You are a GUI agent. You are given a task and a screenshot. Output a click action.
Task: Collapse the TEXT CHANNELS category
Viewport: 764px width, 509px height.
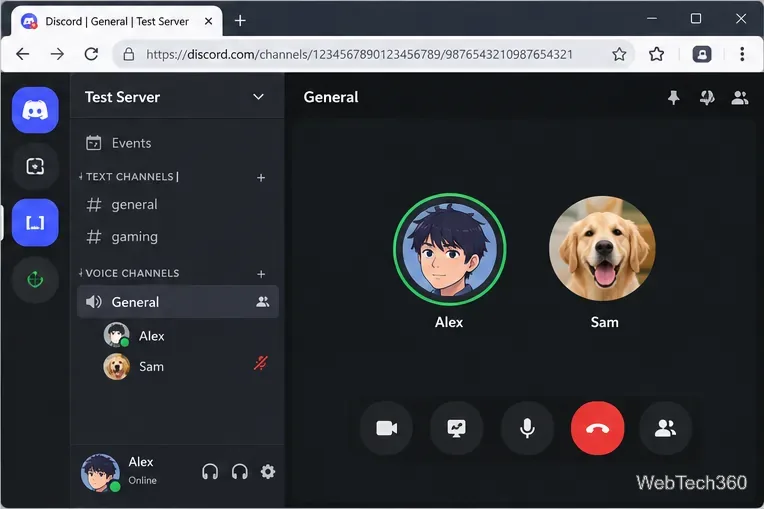click(x=129, y=177)
